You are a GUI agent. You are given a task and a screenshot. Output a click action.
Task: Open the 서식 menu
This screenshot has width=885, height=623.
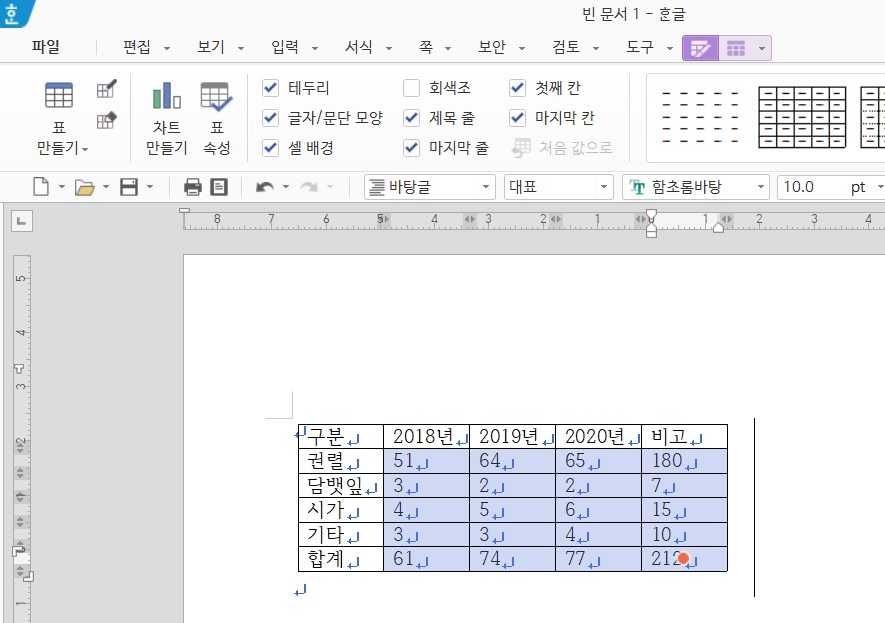[x=358, y=47]
